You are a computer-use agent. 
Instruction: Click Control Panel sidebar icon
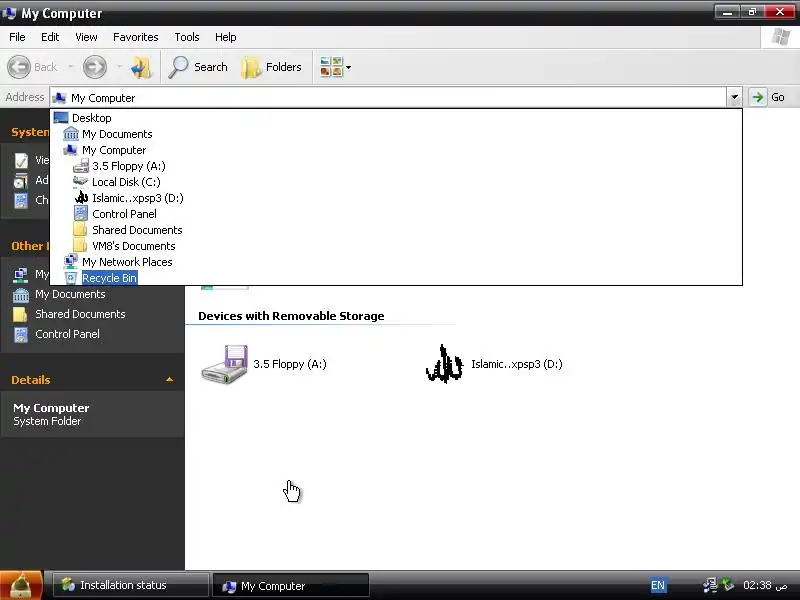(x=21, y=335)
